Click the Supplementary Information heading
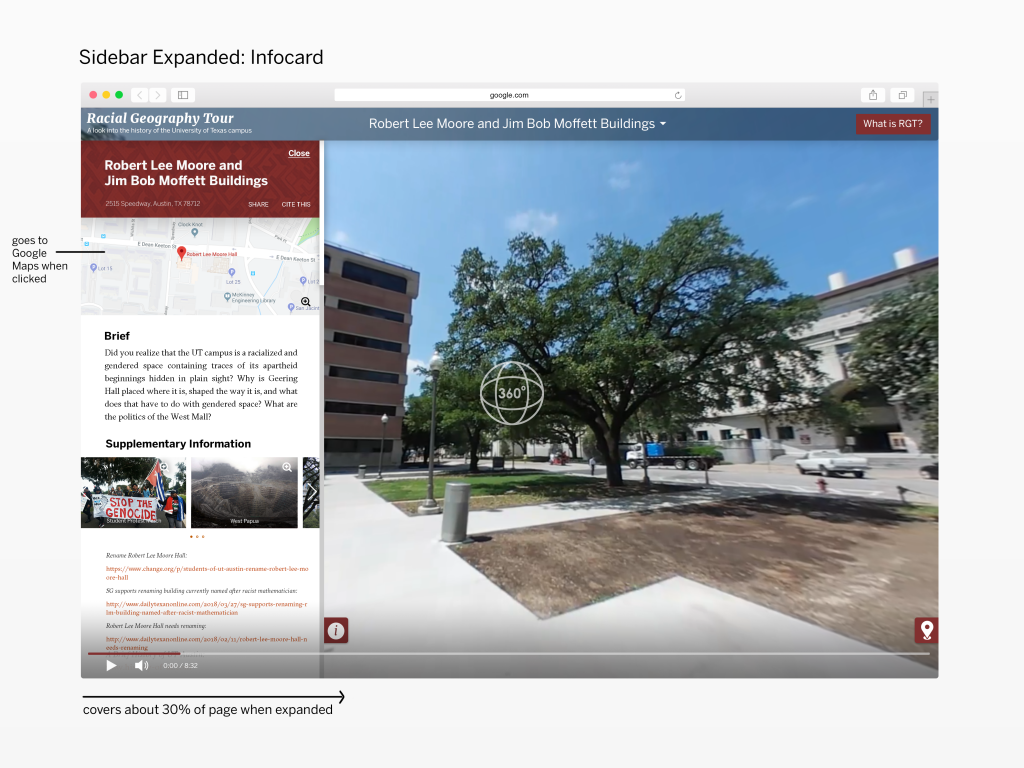This screenshot has height=768, width=1024. (x=178, y=444)
